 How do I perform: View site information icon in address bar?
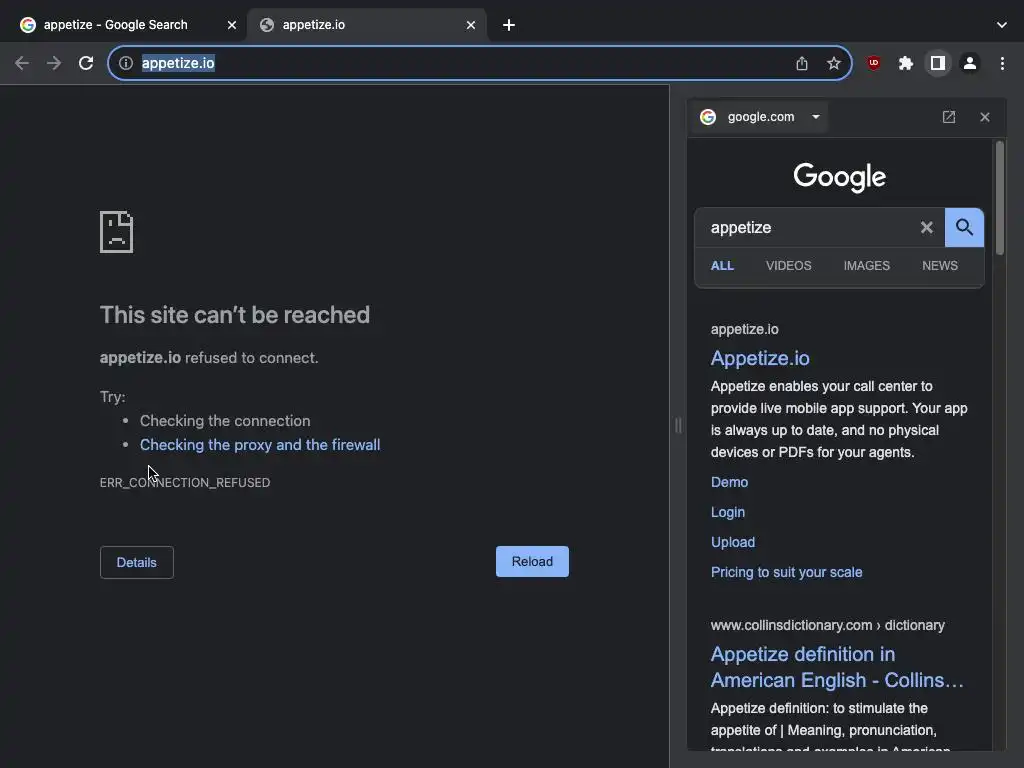pos(126,63)
